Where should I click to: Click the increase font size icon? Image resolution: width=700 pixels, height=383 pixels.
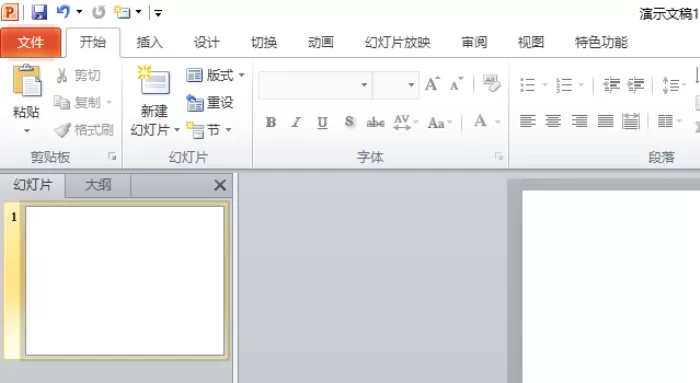[432, 83]
